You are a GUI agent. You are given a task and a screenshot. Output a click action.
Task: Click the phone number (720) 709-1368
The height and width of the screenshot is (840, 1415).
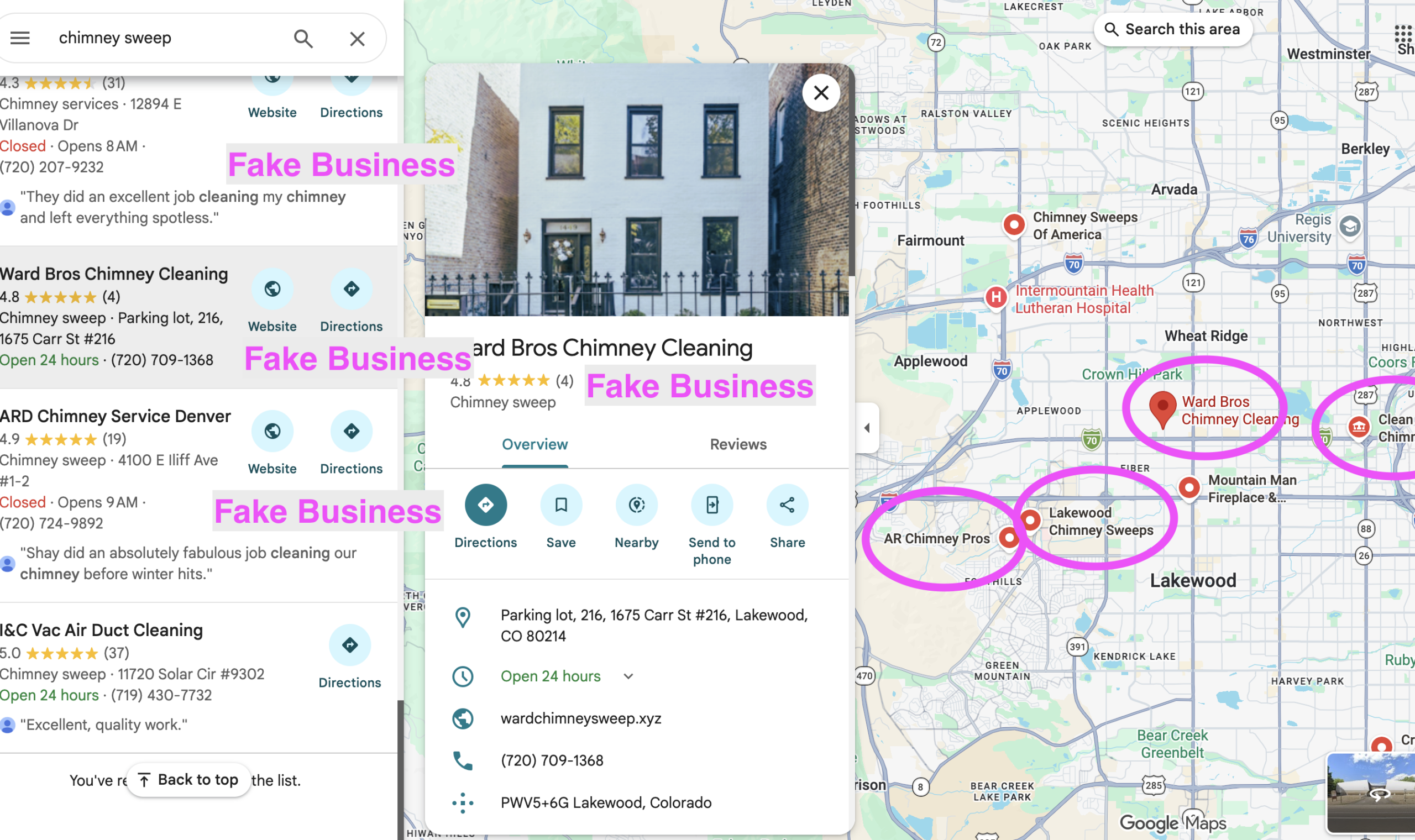(x=551, y=760)
